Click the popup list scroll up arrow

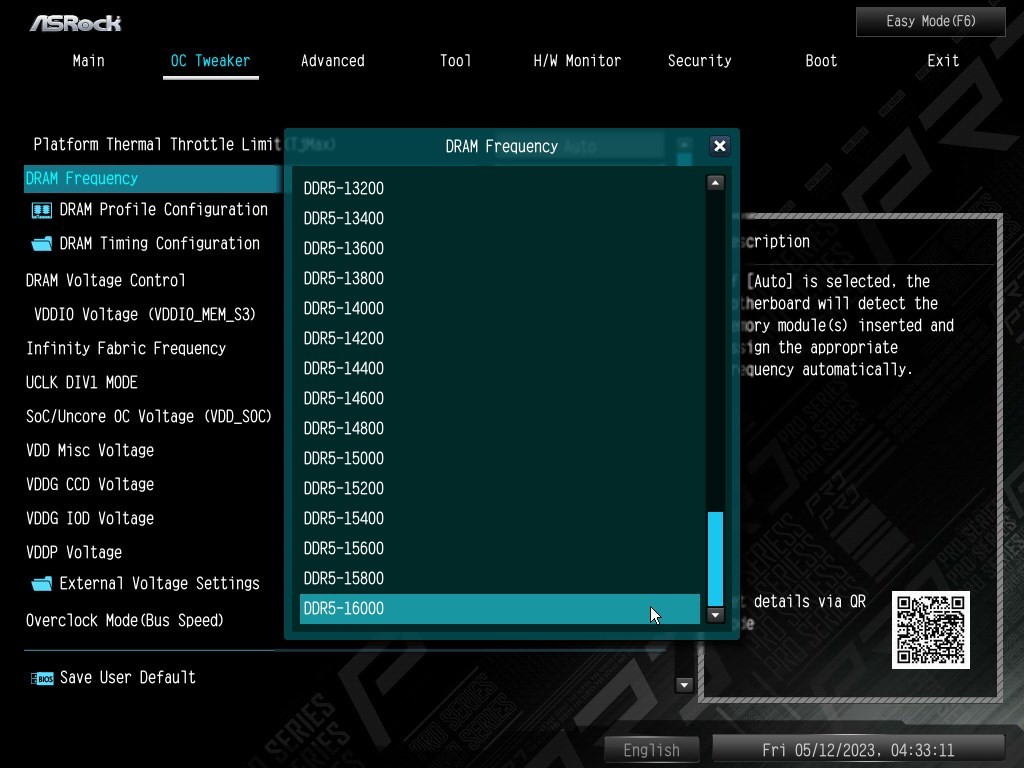click(715, 183)
